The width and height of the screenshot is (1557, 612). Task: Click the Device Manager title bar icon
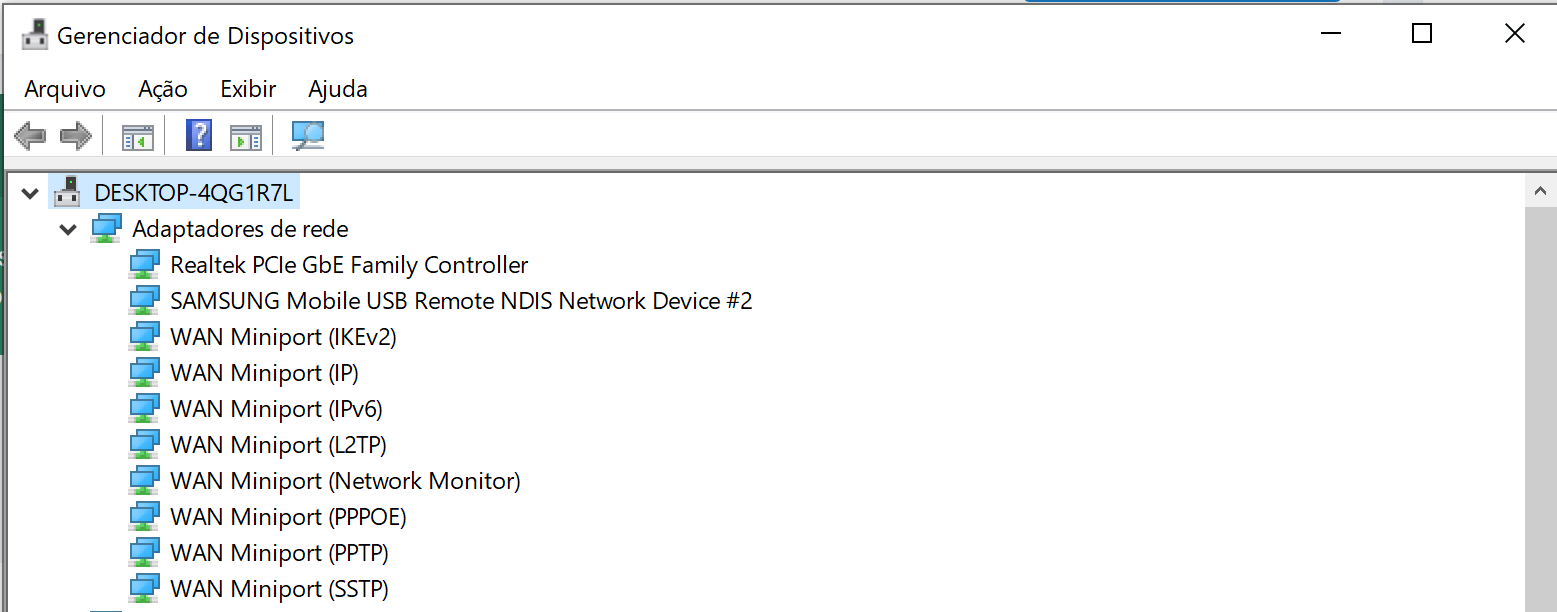(35, 35)
